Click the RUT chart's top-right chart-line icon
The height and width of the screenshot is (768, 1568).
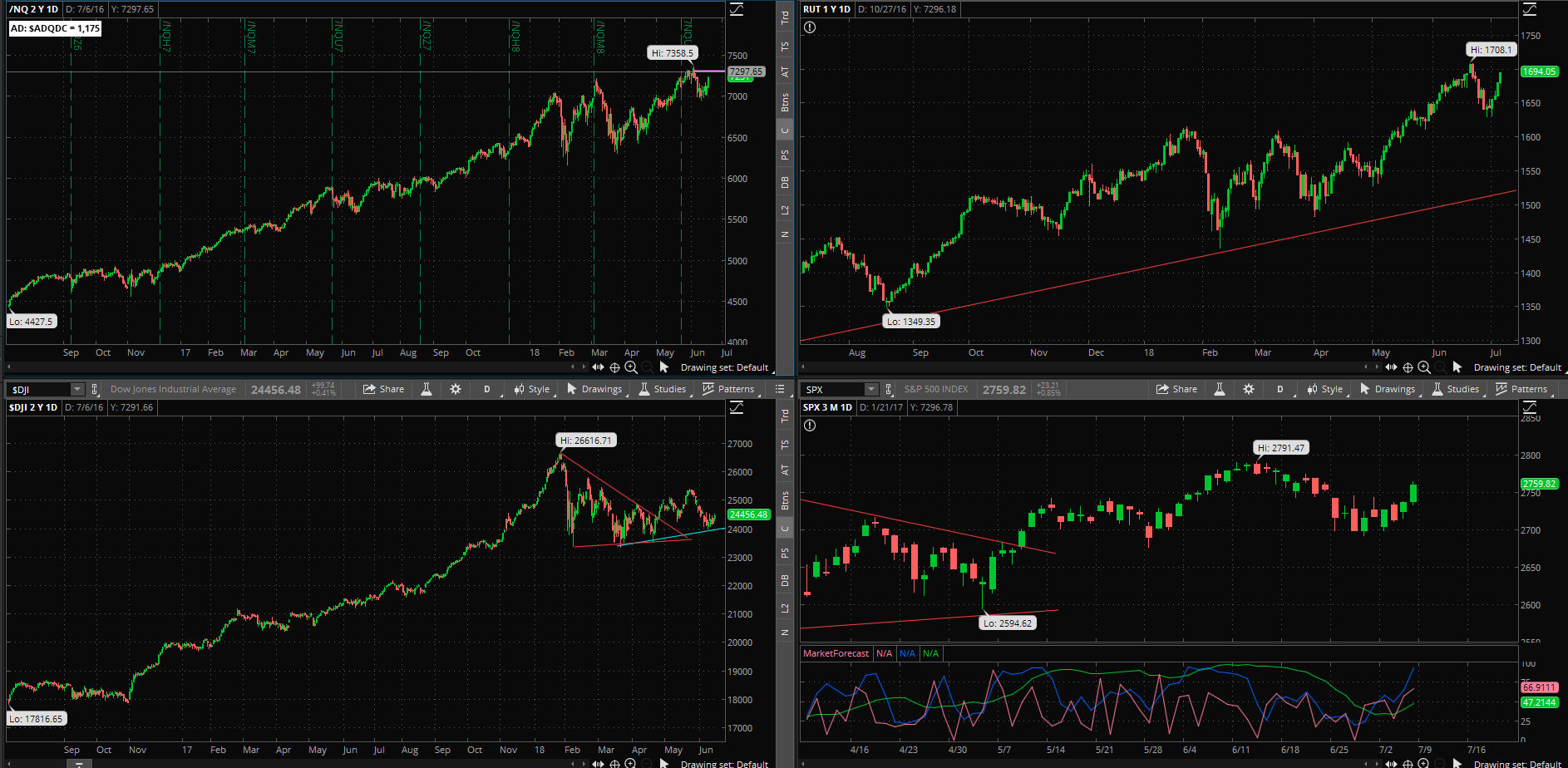point(1530,9)
